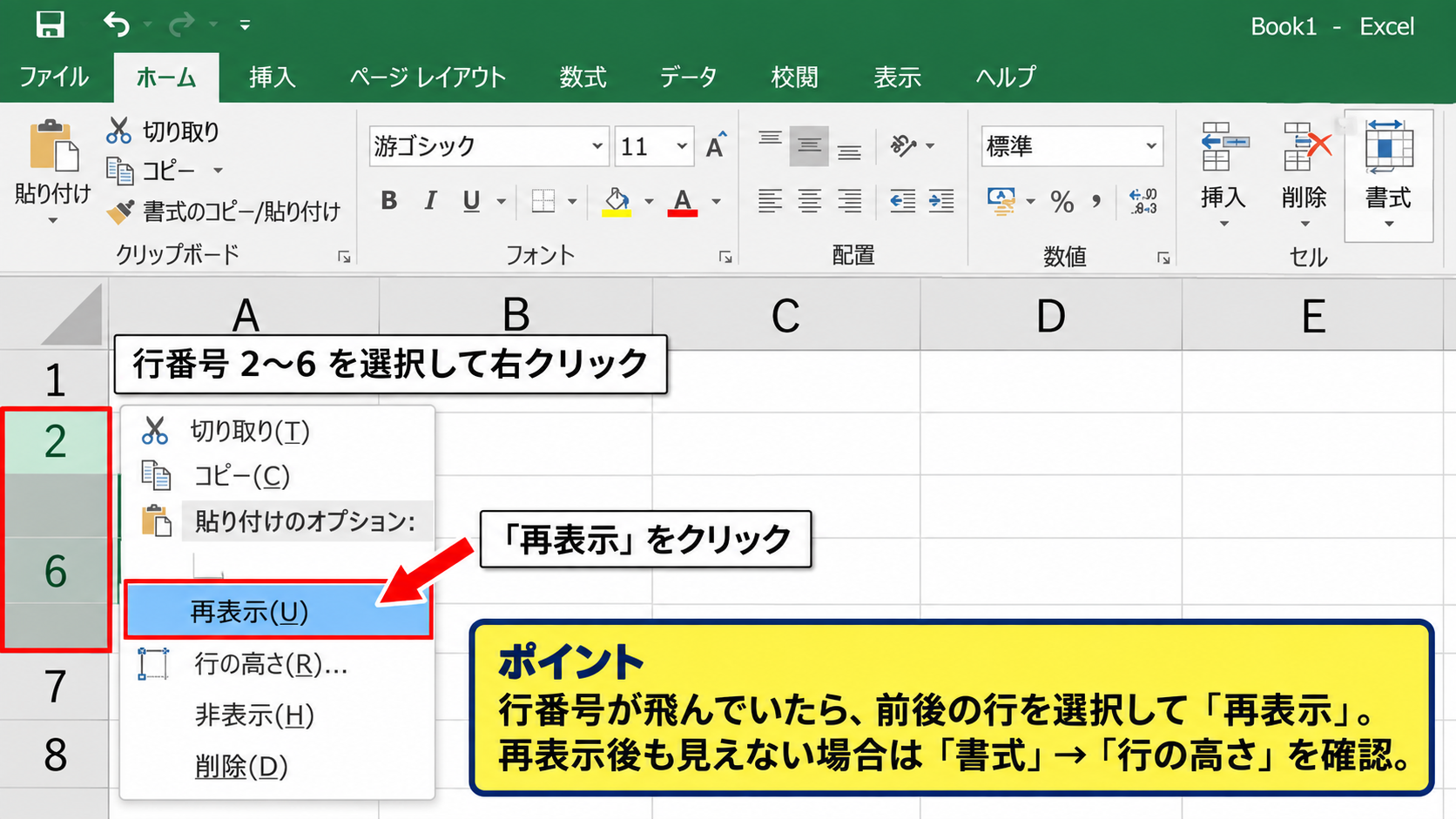This screenshot has width=1456, height=819.
Task: Choose 非表示(H) in the context menu
Action: (276, 715)
